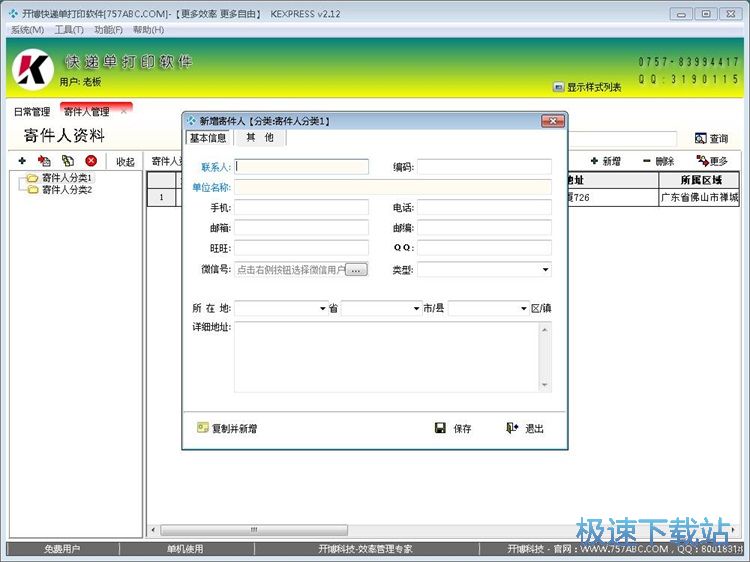750x562 pixels.
Task: Open the 帮助(H) menu
Action: (x=148, y=30)
